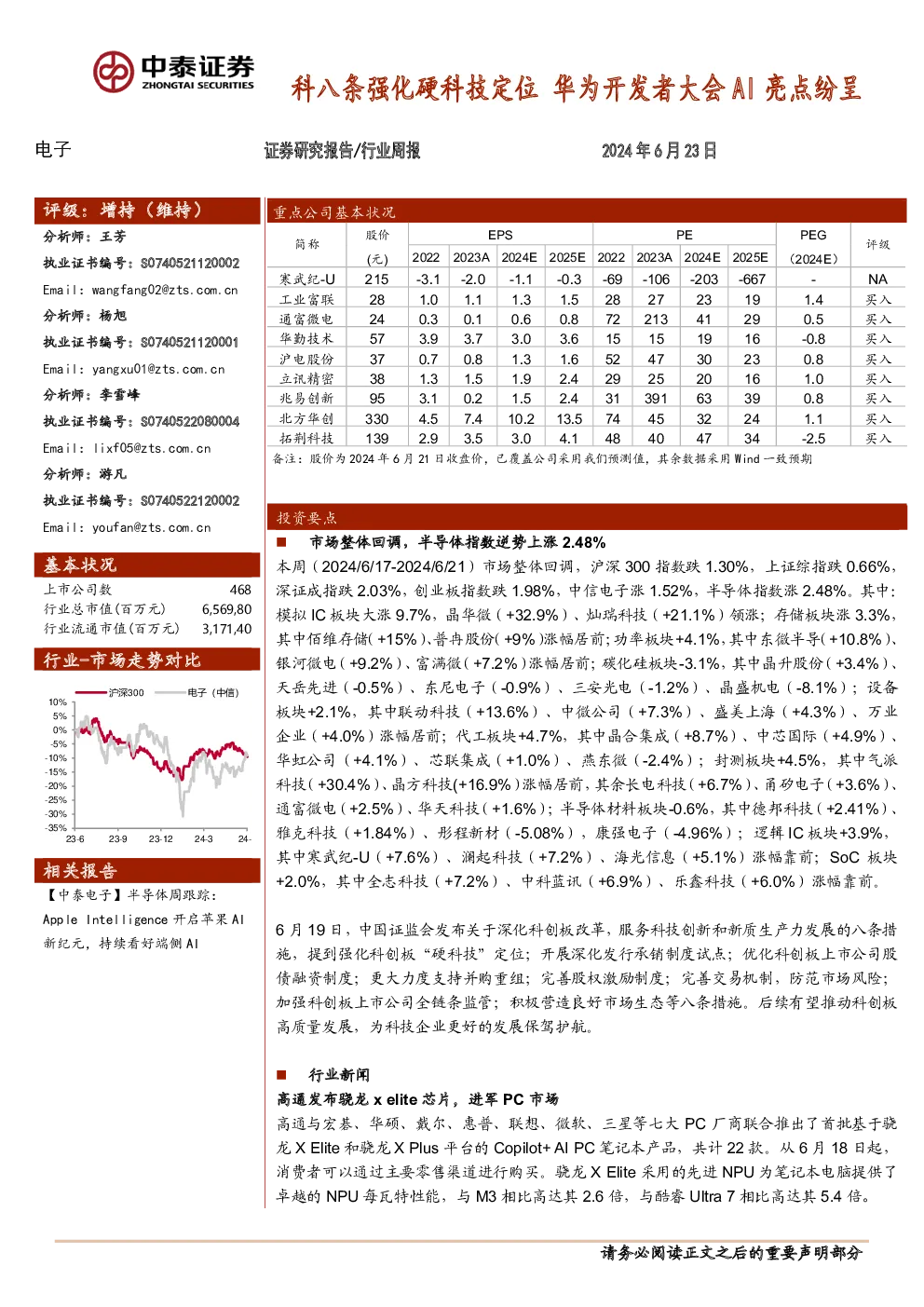Select 兆易创新 2023A PE value 391
This screenshot has width=924, height=1307.
coord(656,399)
